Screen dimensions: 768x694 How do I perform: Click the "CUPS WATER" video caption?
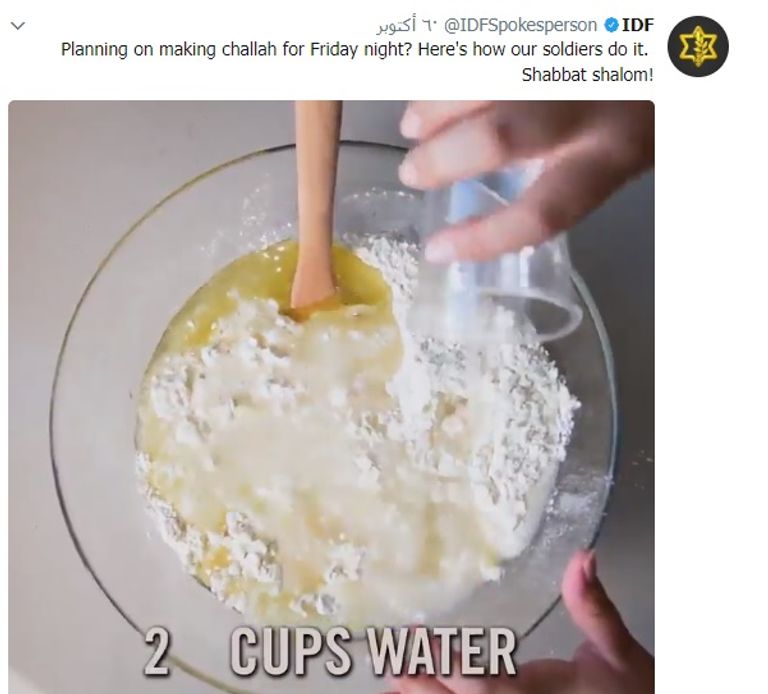[373, 652]
